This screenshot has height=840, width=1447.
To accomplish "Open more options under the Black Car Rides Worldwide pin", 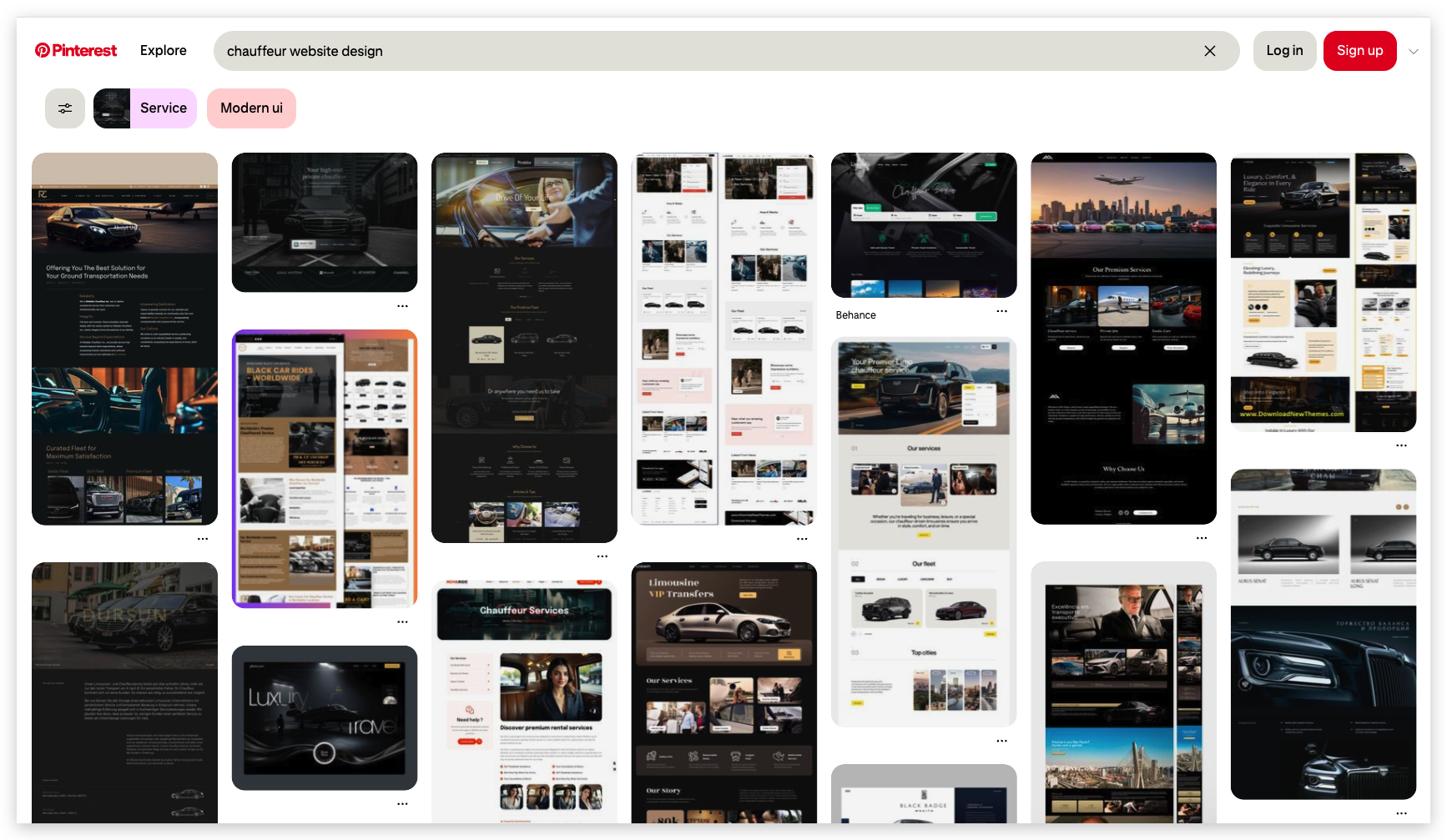I will coord(403,622).
